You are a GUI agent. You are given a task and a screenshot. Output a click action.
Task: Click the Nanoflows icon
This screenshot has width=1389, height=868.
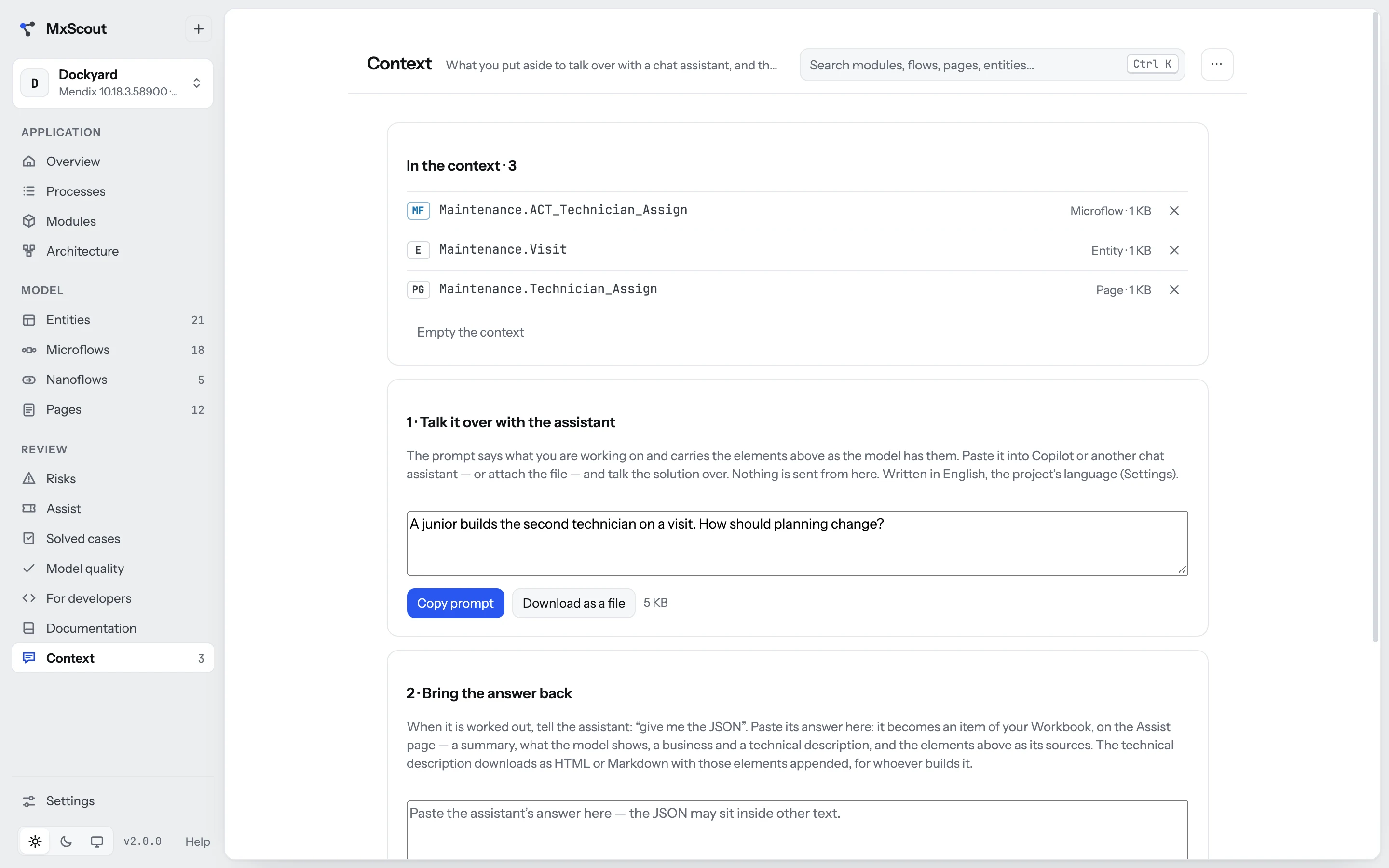29,380
